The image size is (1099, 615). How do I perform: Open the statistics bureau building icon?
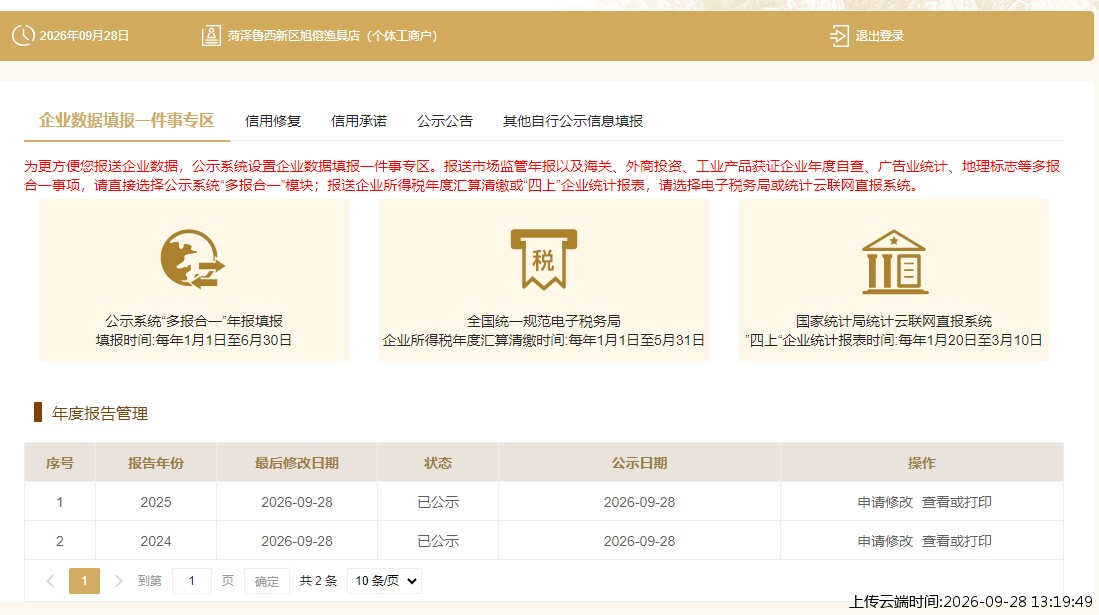click(894, 262)
